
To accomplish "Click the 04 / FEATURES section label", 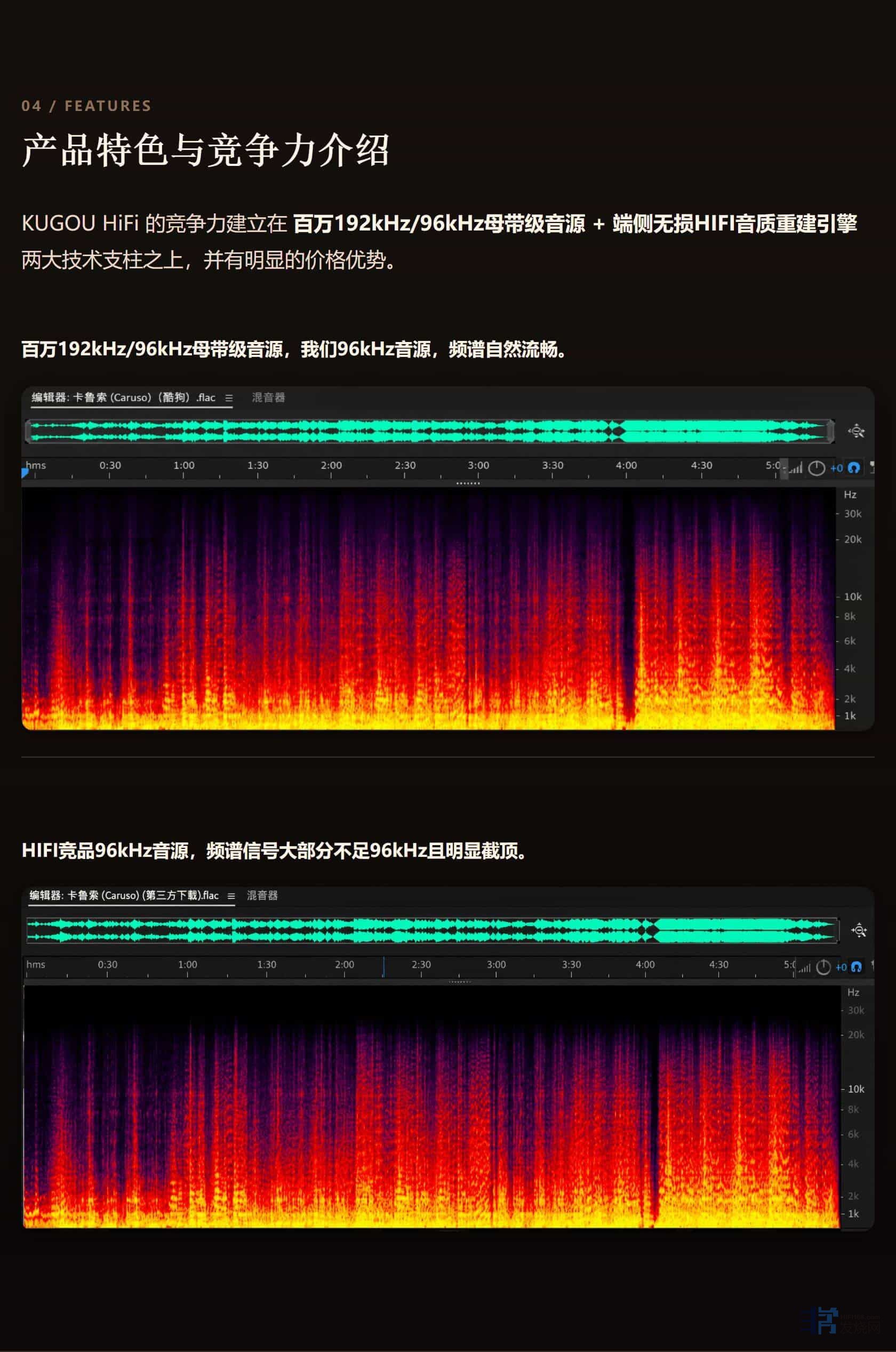I will coord(86,106).
